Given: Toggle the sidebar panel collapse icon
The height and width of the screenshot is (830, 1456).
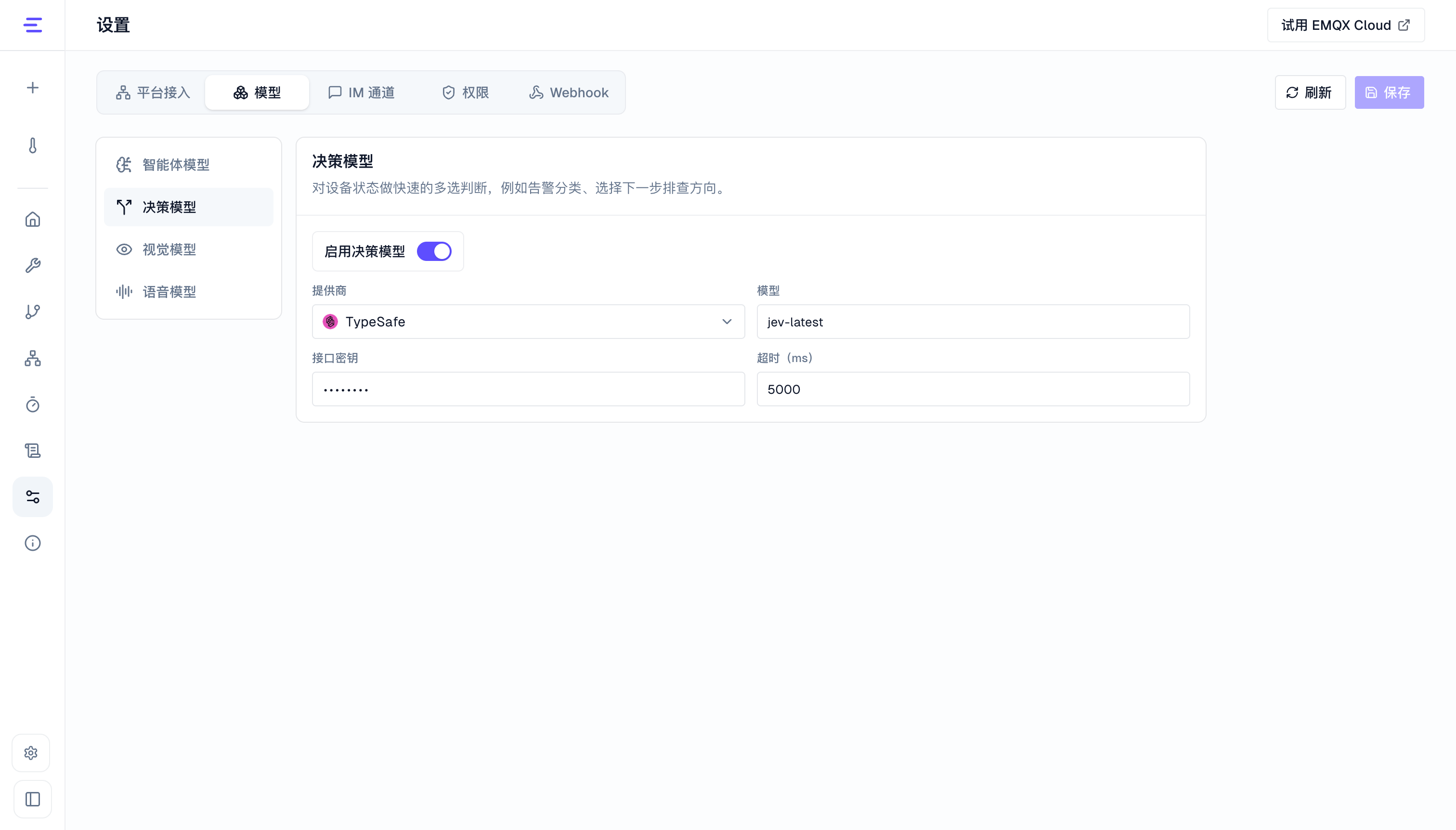Looking at the screenshot, I should coord(32,799).
